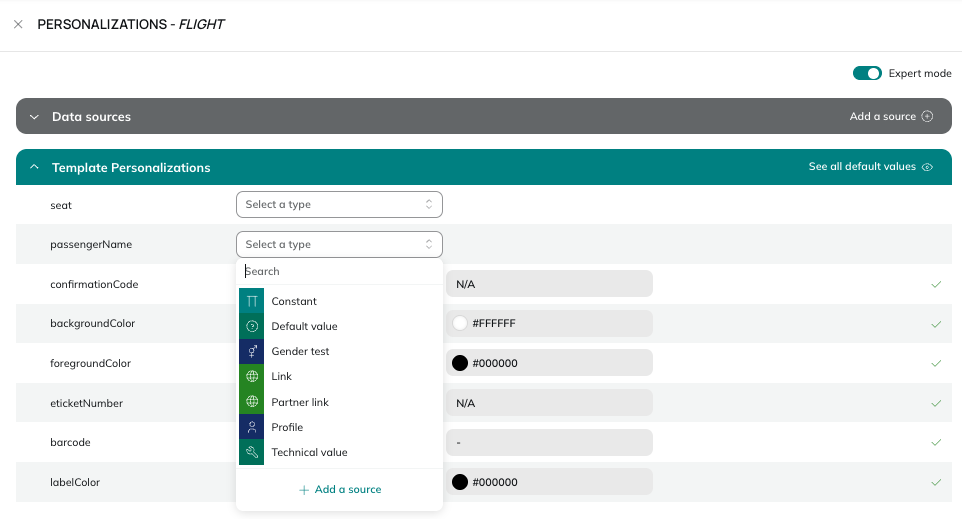Click the black foregroundColor swatch

click(x=460, y=363)
